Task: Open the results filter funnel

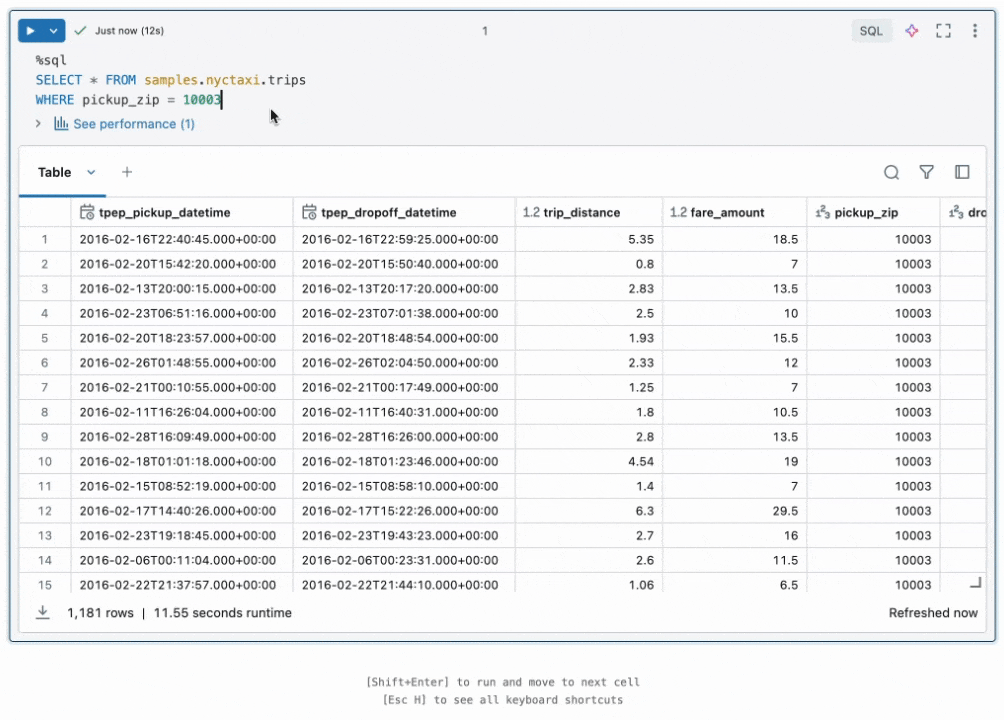Action: point(927,172)
